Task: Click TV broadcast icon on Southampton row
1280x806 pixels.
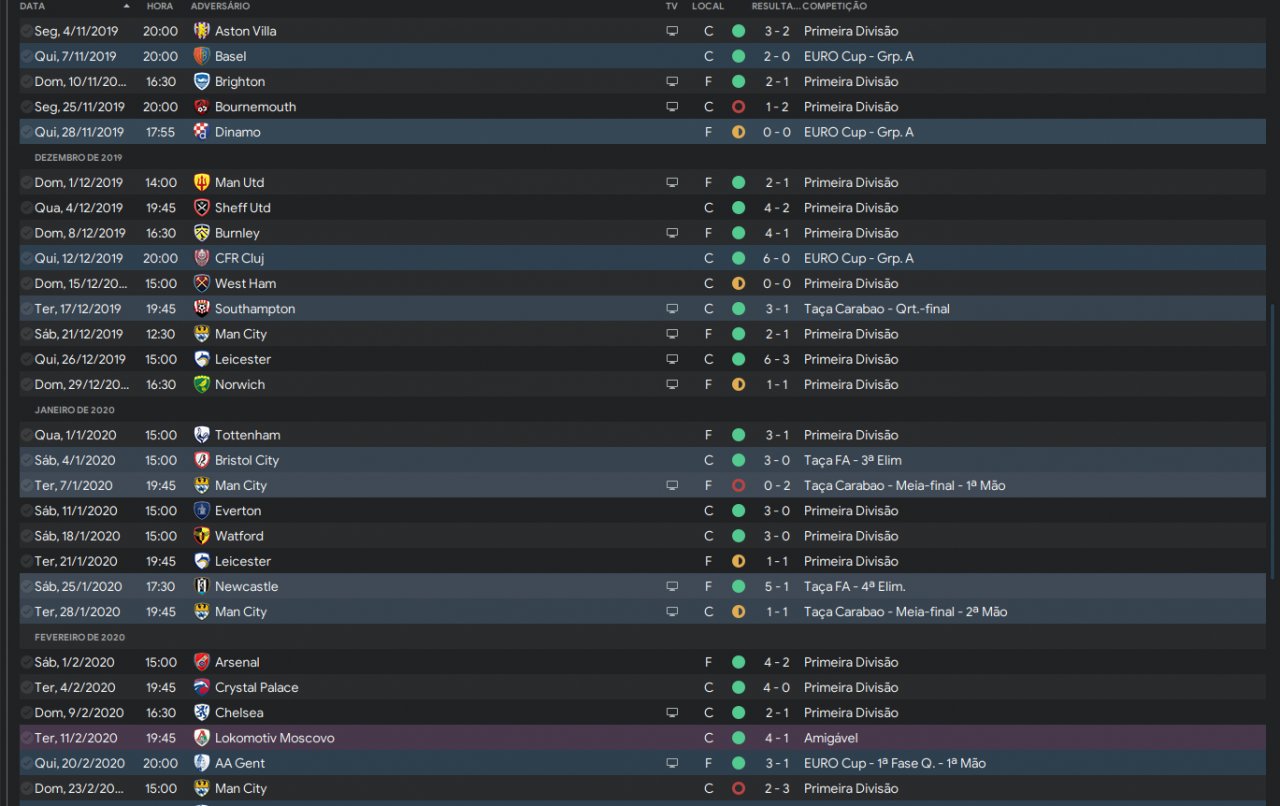Action: (x=672, y=309)
